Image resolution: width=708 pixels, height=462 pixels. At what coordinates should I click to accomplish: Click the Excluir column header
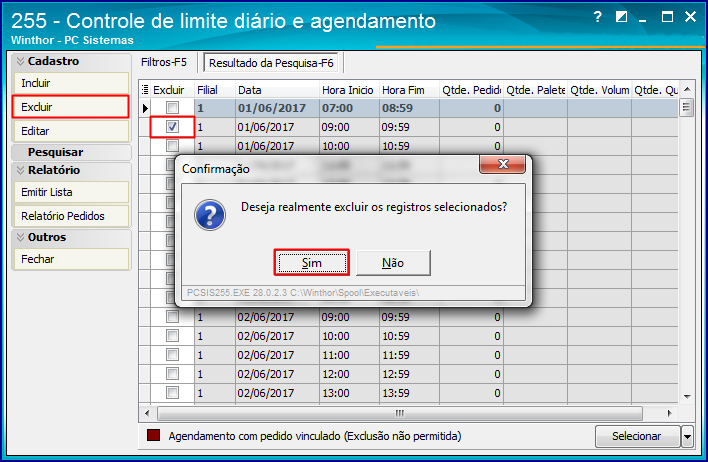(x=172, y=90)
